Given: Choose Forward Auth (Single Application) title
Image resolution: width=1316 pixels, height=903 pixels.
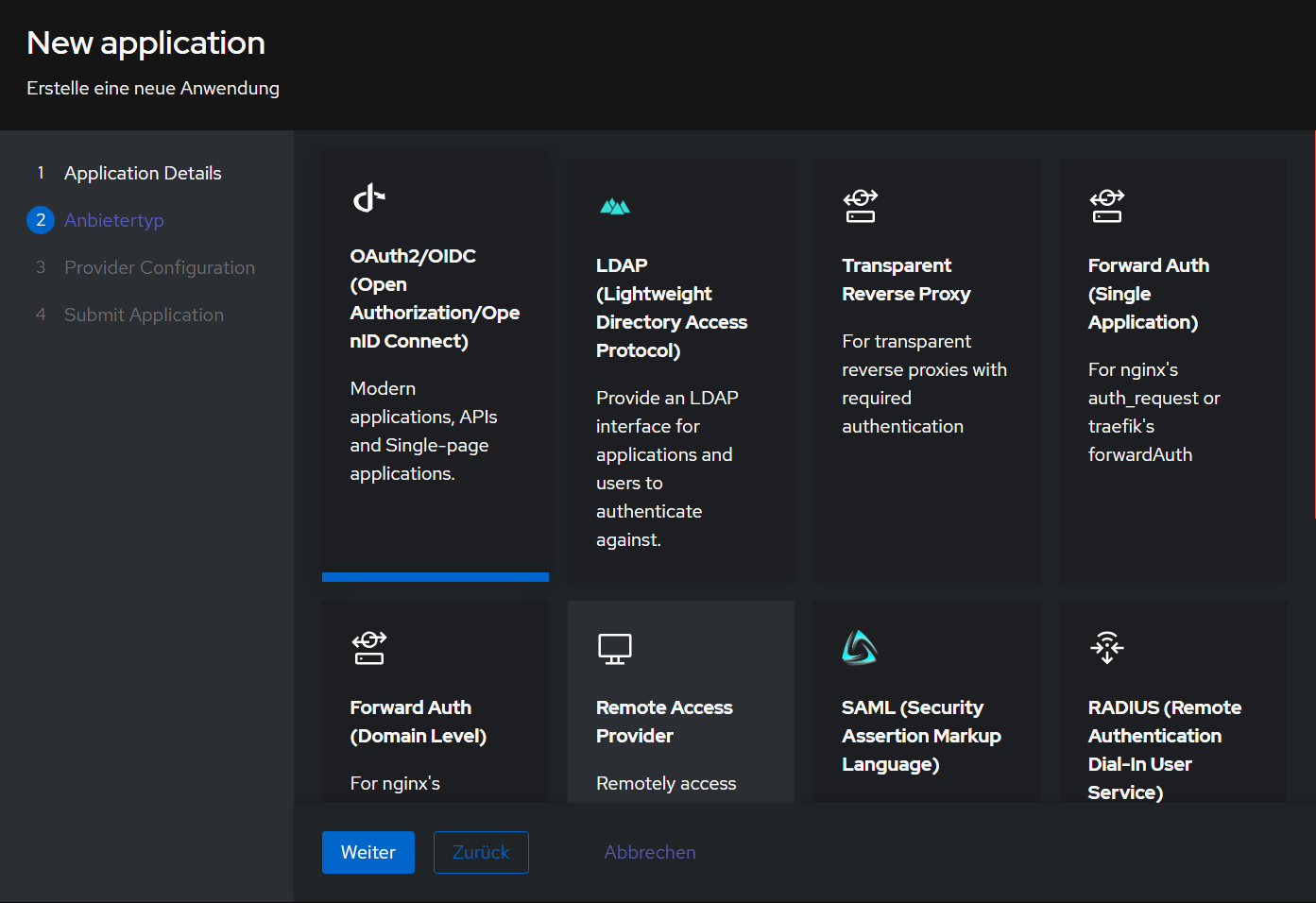Looking at the screenshot, I should (x=1148, y=294).
